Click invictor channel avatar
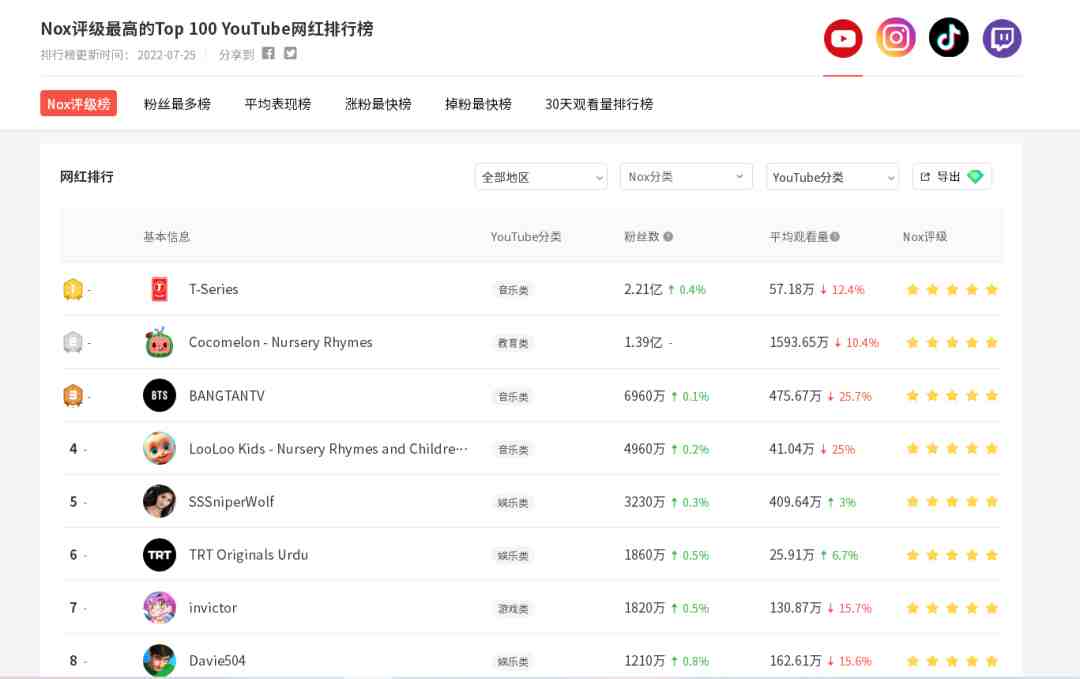This screenshot has width=1080, height=679. coord(159,607)
